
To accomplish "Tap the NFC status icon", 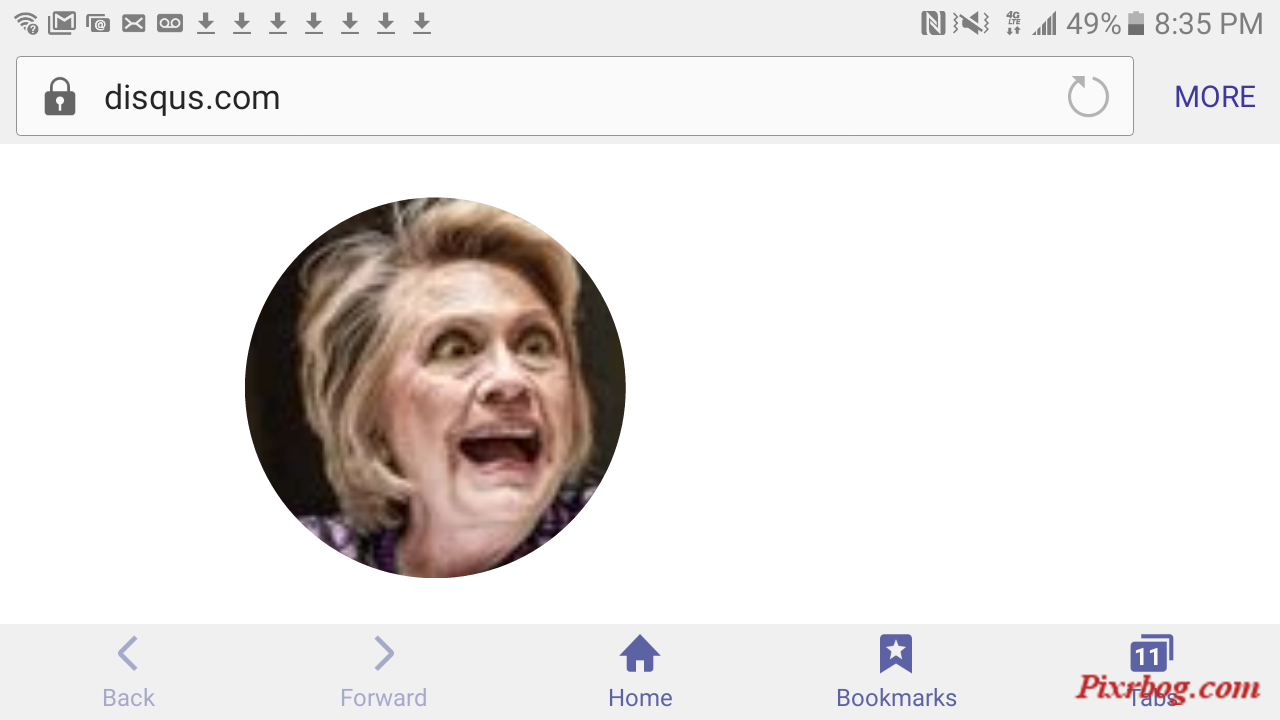I will pos(933,23).
